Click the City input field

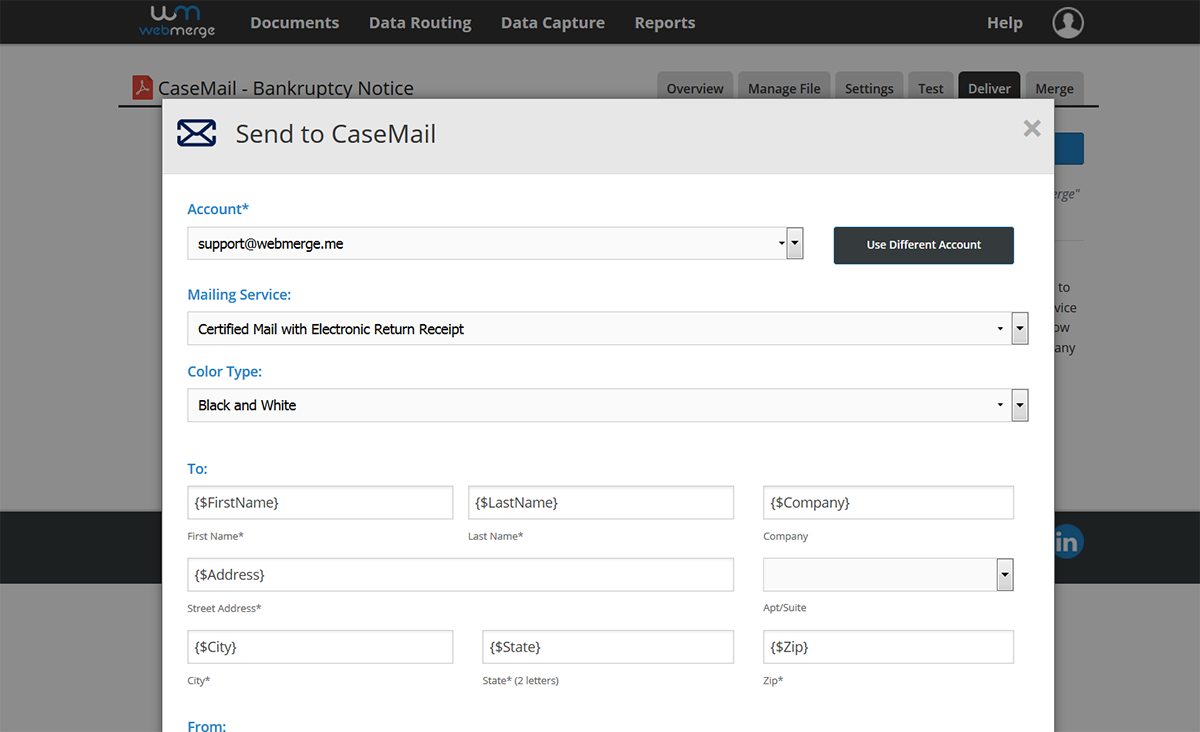[320, 647]
